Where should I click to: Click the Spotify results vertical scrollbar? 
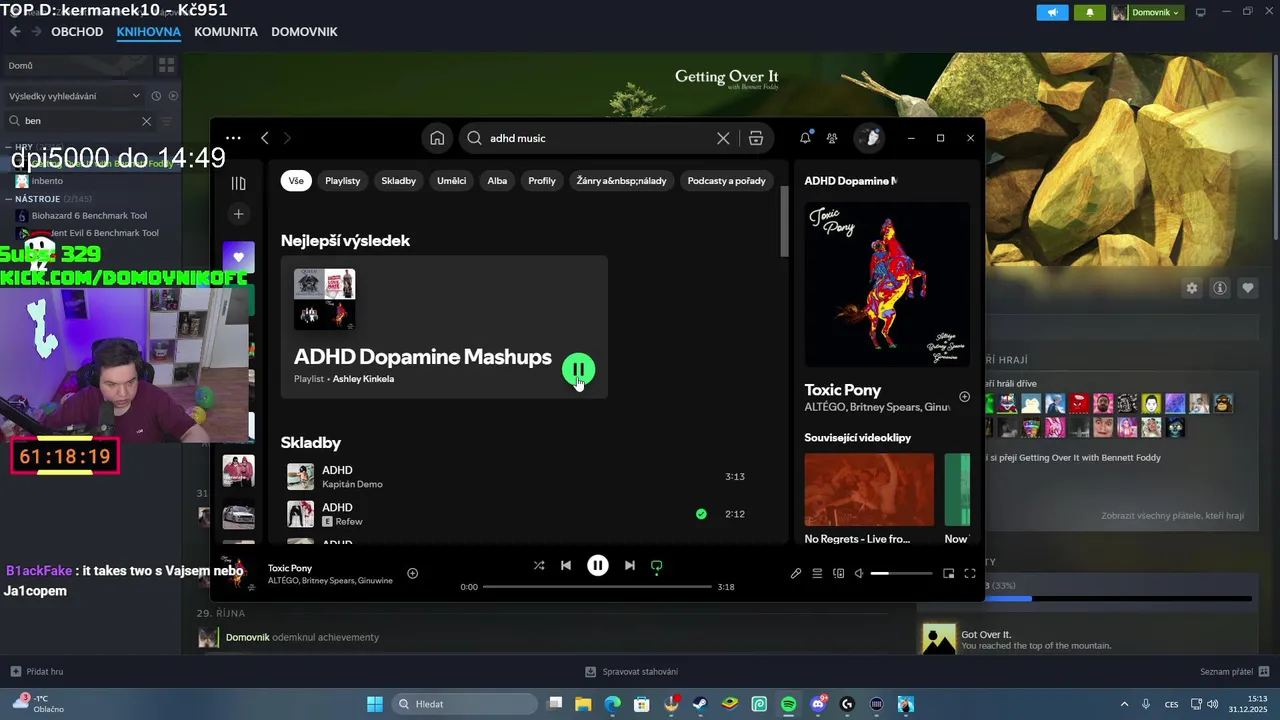coord(784,220)
